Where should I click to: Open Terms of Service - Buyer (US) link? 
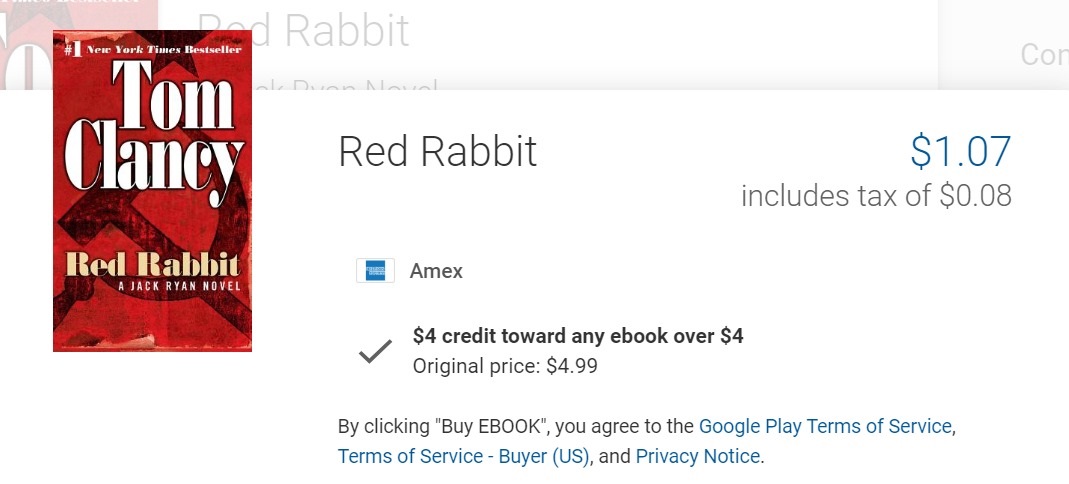coord(464,456)
